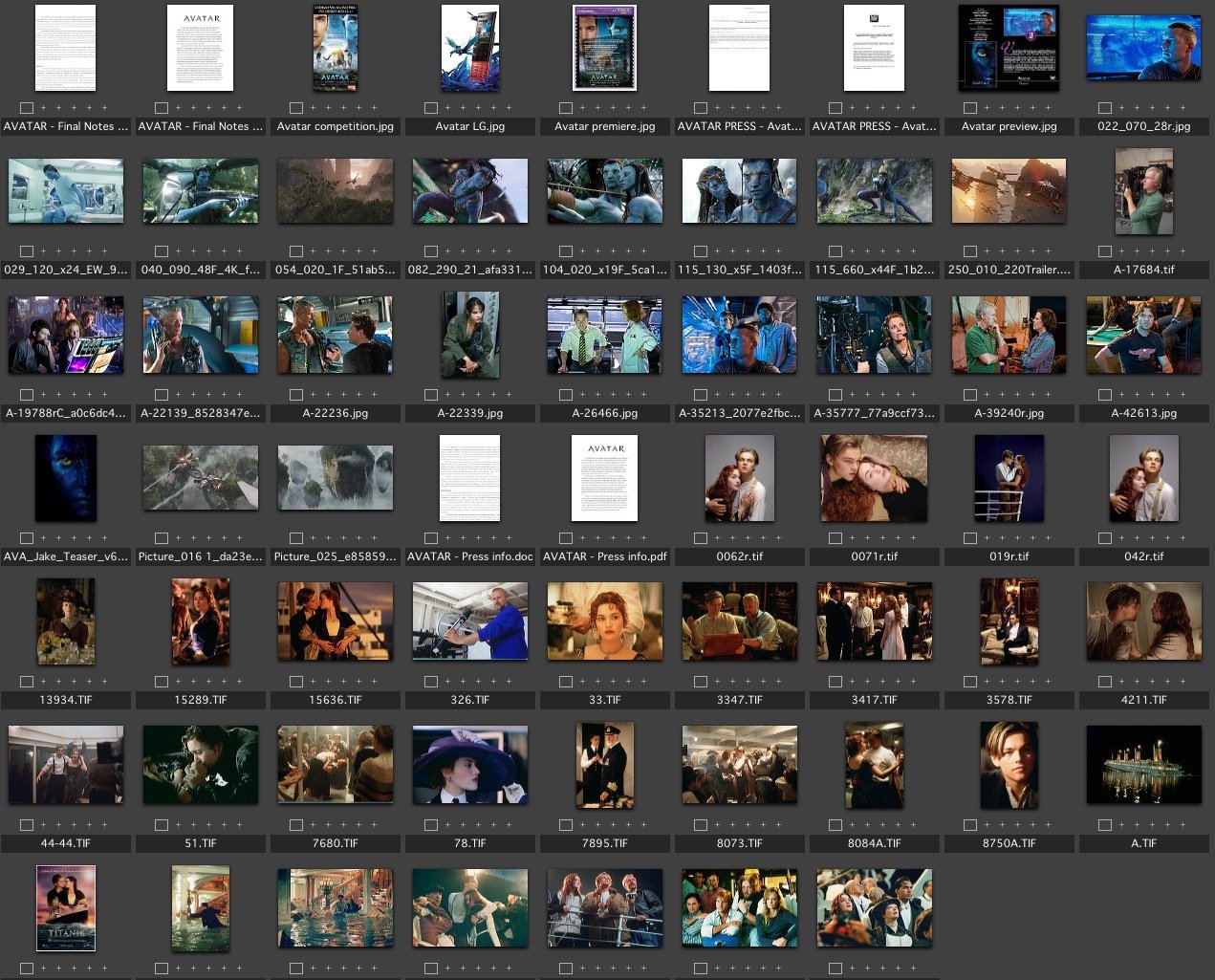Check the 4211.TIF checkbox
Viewport: 1215px width, 980px height.
[x=1105, y=682]
